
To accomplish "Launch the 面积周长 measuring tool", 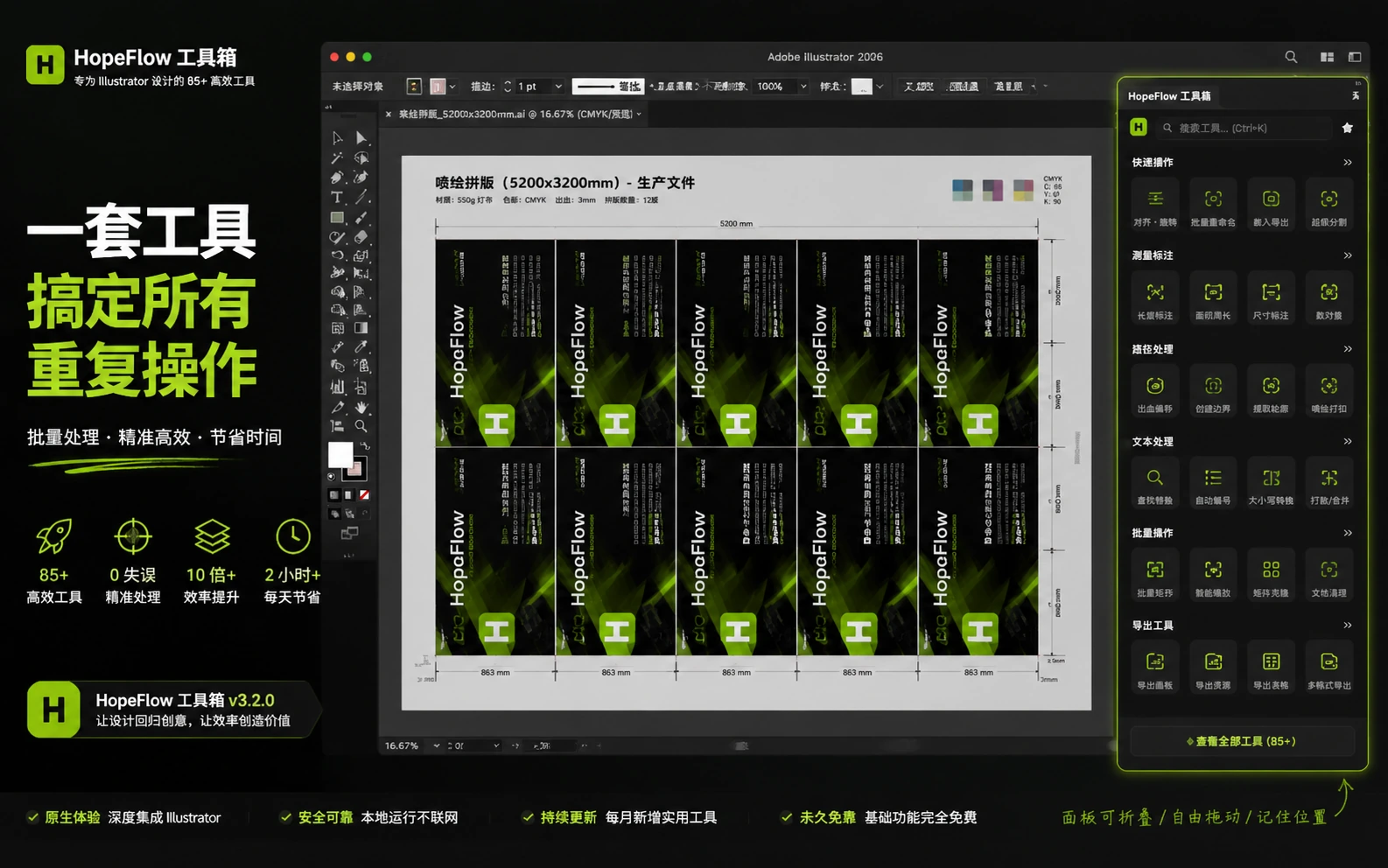I will pyautogui.click(x=1213, y=299).
